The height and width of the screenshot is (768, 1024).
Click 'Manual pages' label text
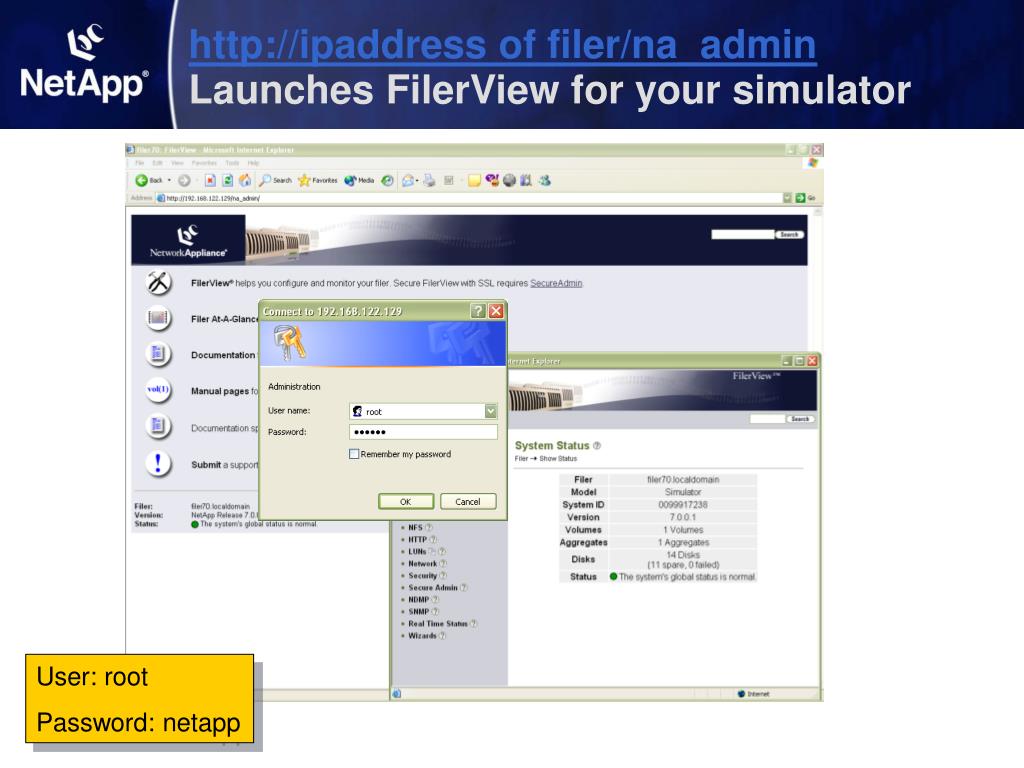(x=219, y=391)
